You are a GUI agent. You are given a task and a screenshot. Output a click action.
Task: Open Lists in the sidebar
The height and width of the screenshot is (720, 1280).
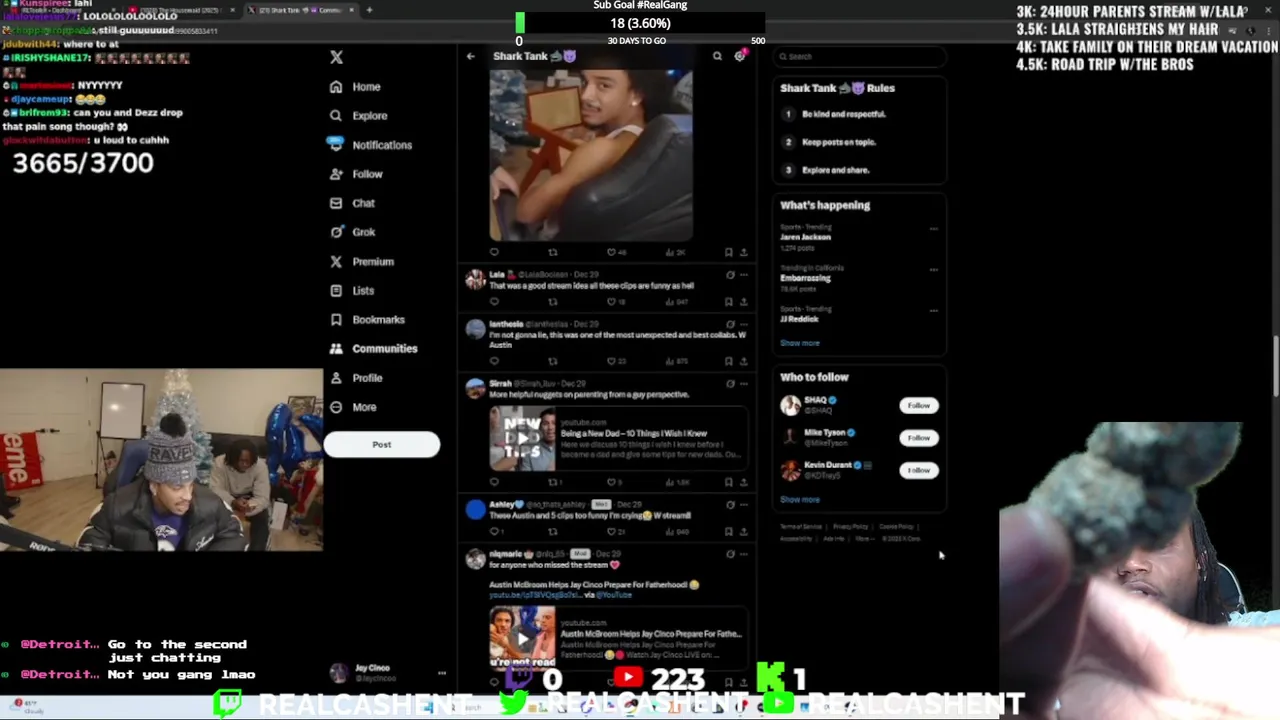[x=352, y=291]
